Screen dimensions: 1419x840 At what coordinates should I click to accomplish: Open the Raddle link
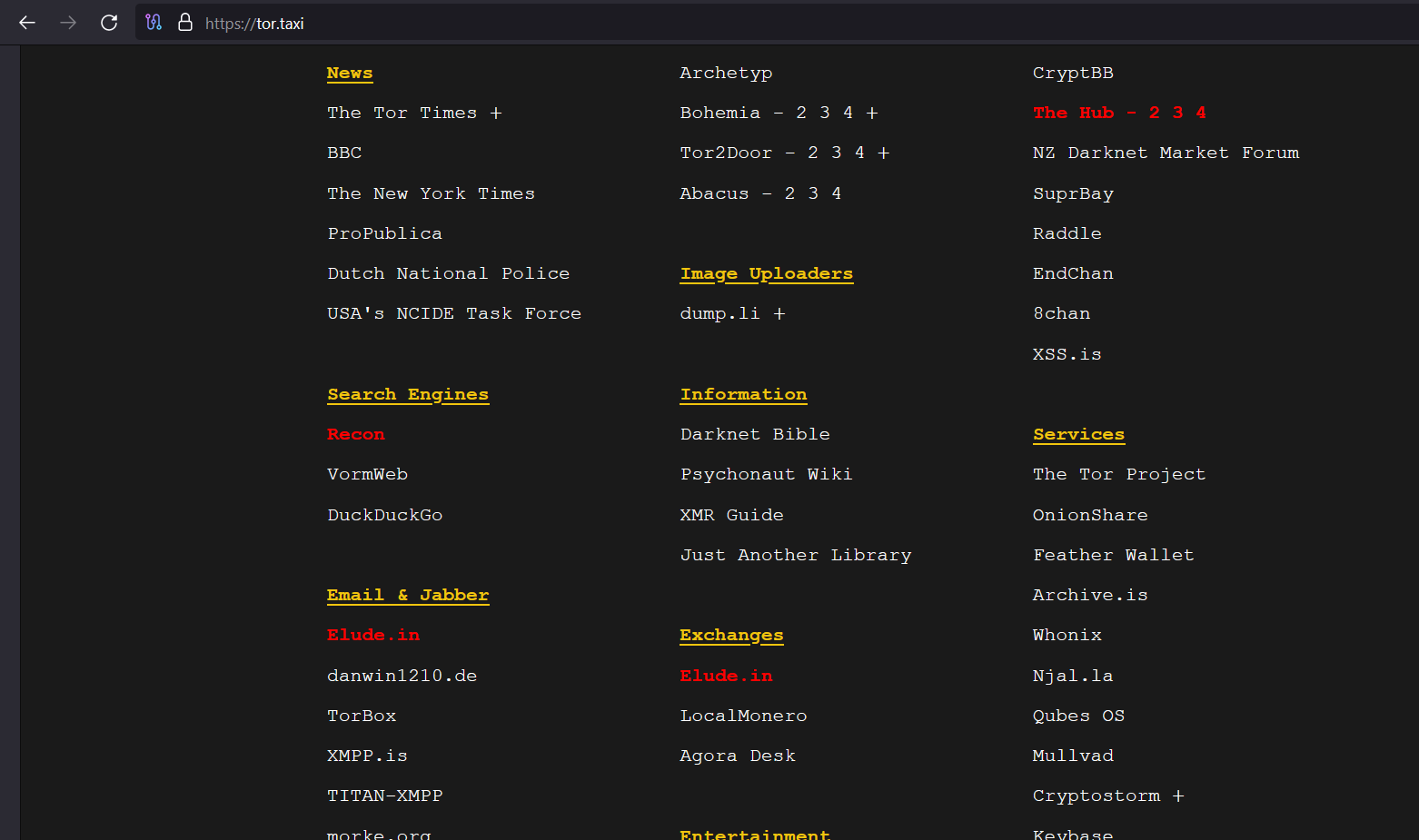pyautogui.click(x=1067, y=233)
